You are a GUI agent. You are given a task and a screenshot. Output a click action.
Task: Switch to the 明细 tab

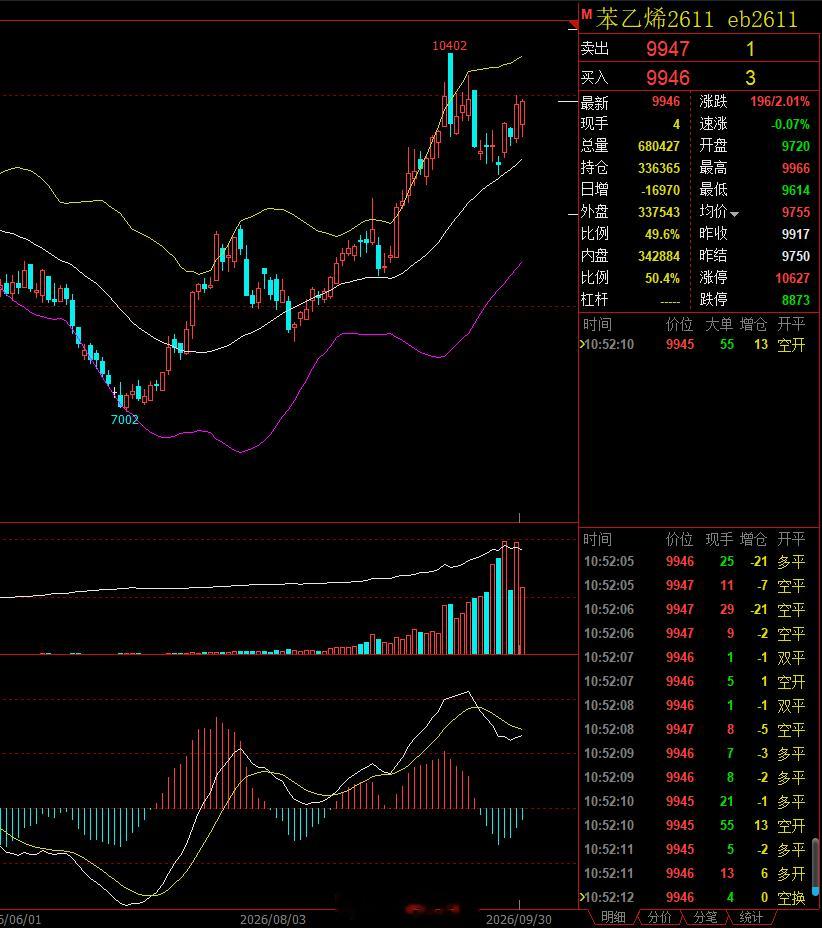pos(613,917)
